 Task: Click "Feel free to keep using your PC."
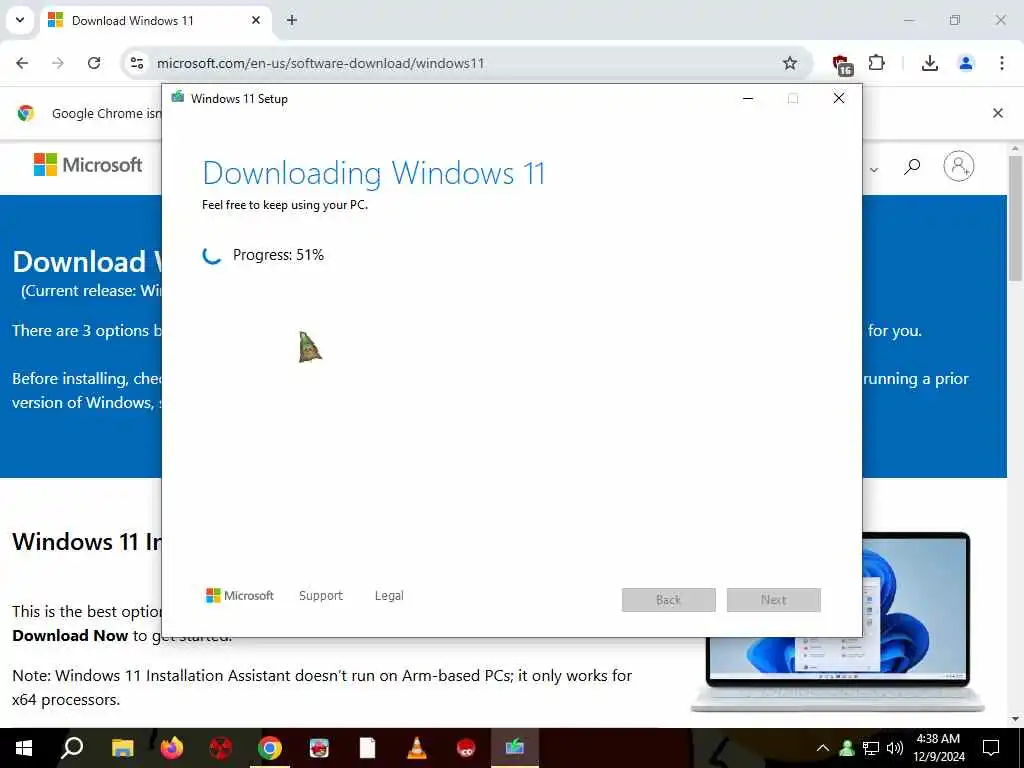[285, 205]
